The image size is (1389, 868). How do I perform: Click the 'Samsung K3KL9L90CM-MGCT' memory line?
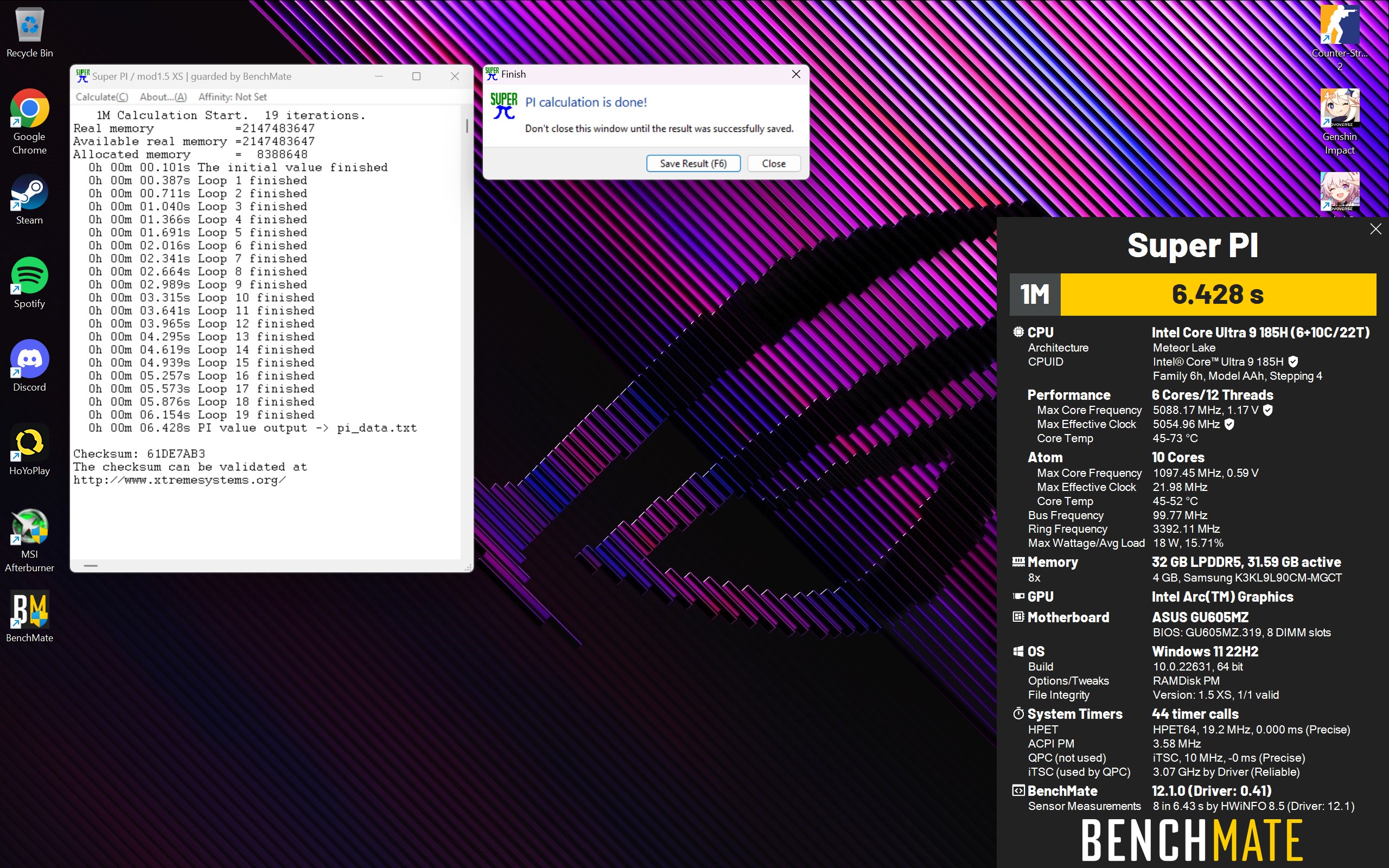coord(1247,578)
